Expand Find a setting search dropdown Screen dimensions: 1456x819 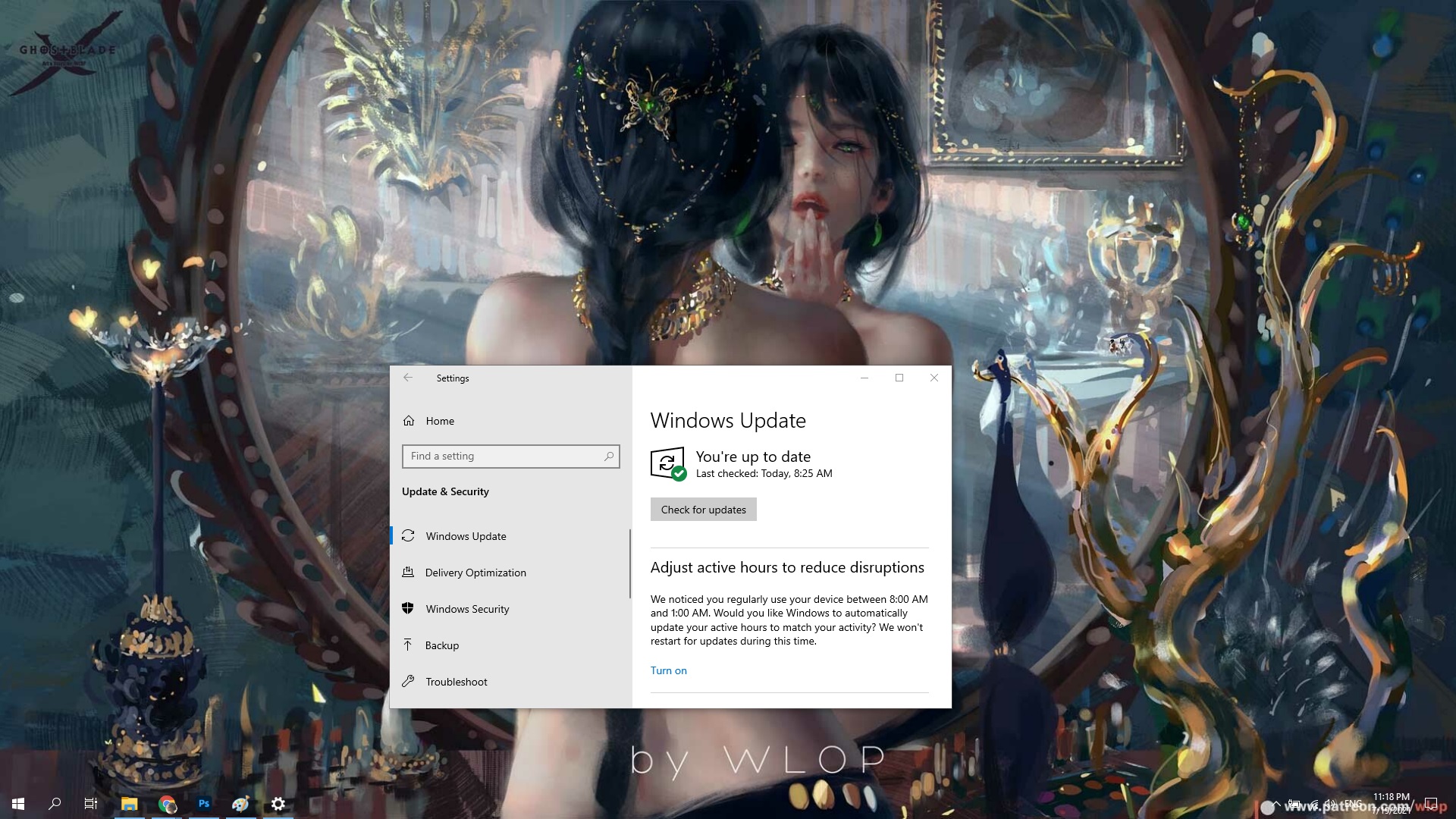pos(510,456)
